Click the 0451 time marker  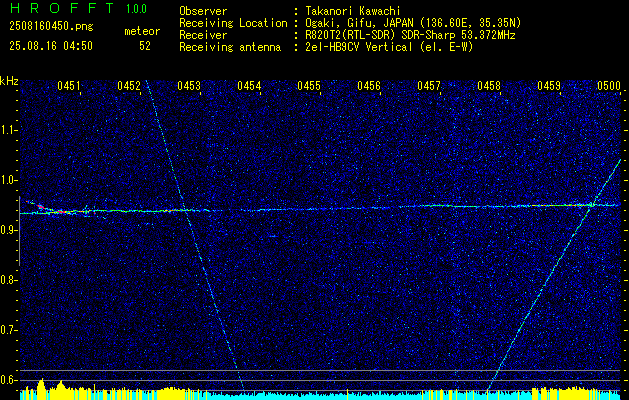(x=69, y=85)
